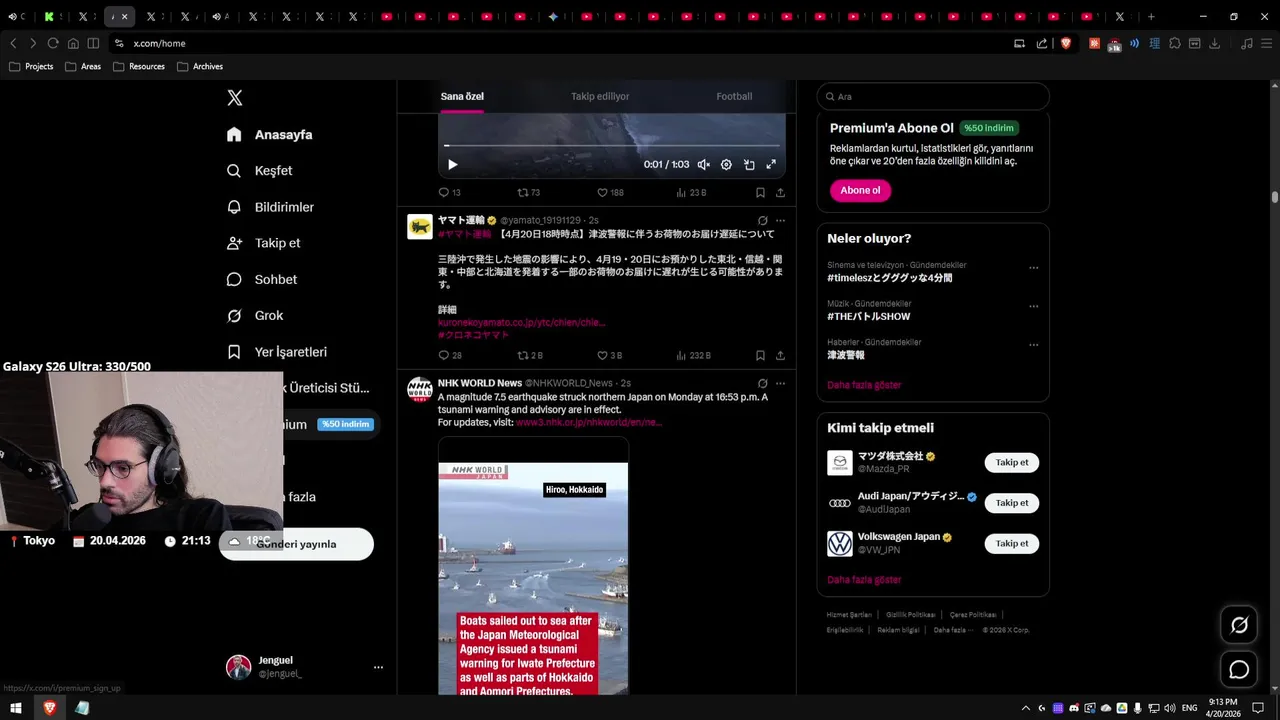Image resolution: width=1280 pixels, height=720 pixels.
Task: Open the NHK Hiroo, Hokkaido video thumbnail
Action: pos(533,566)
